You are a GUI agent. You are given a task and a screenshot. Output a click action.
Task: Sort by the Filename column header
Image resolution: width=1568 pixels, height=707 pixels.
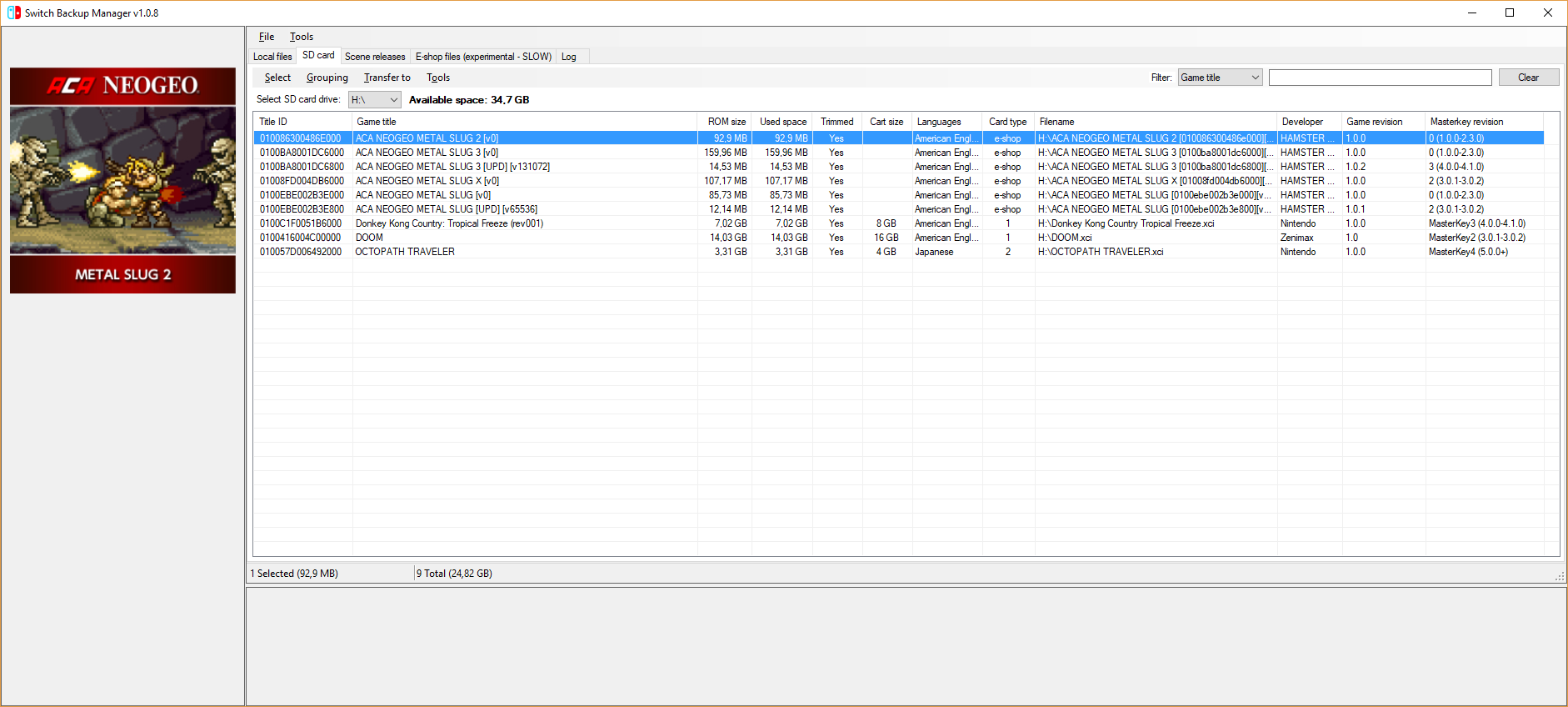point(1156,122)
